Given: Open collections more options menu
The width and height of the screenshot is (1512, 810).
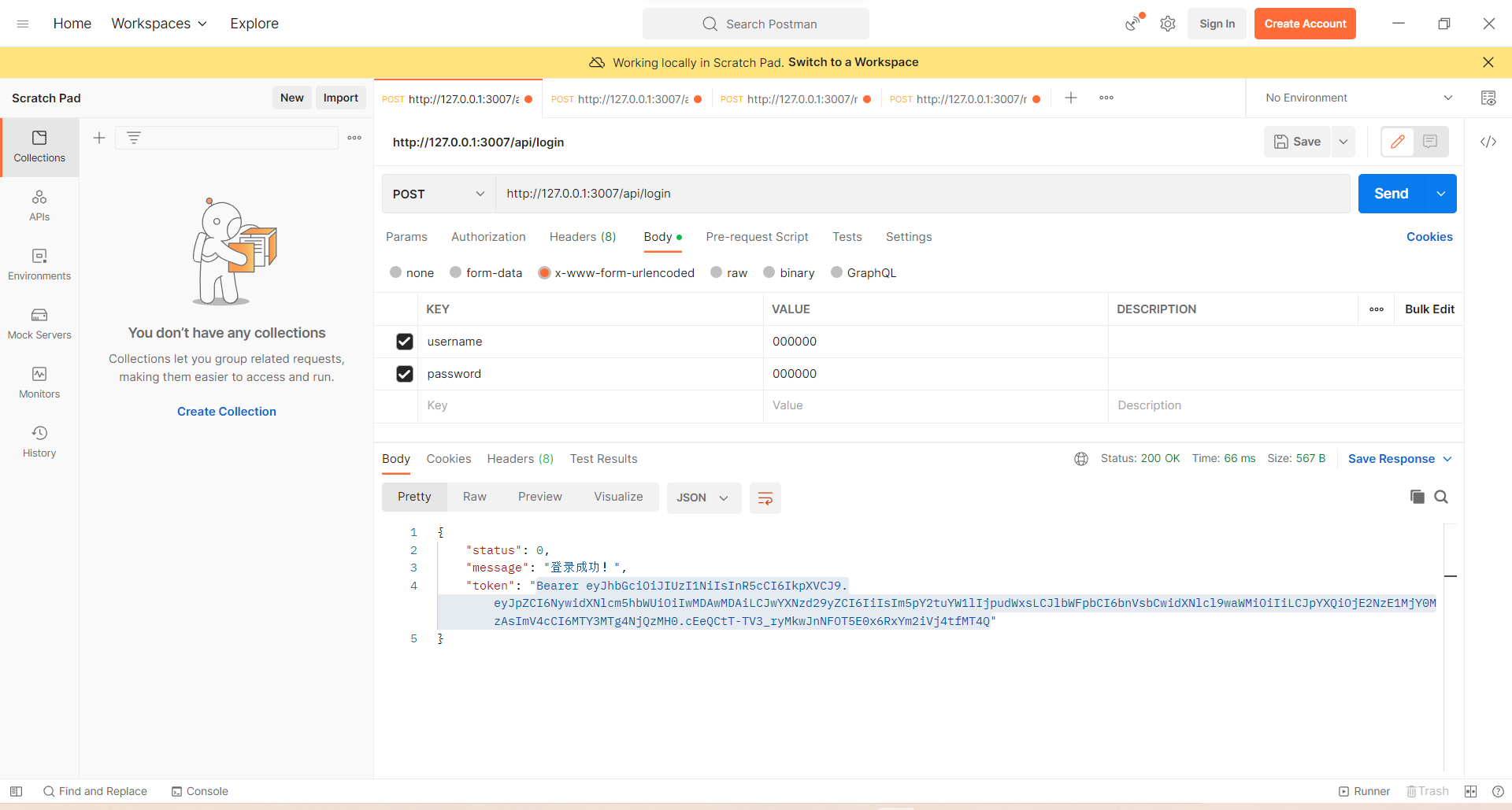Looking at the screenshot, I should 354,138.
